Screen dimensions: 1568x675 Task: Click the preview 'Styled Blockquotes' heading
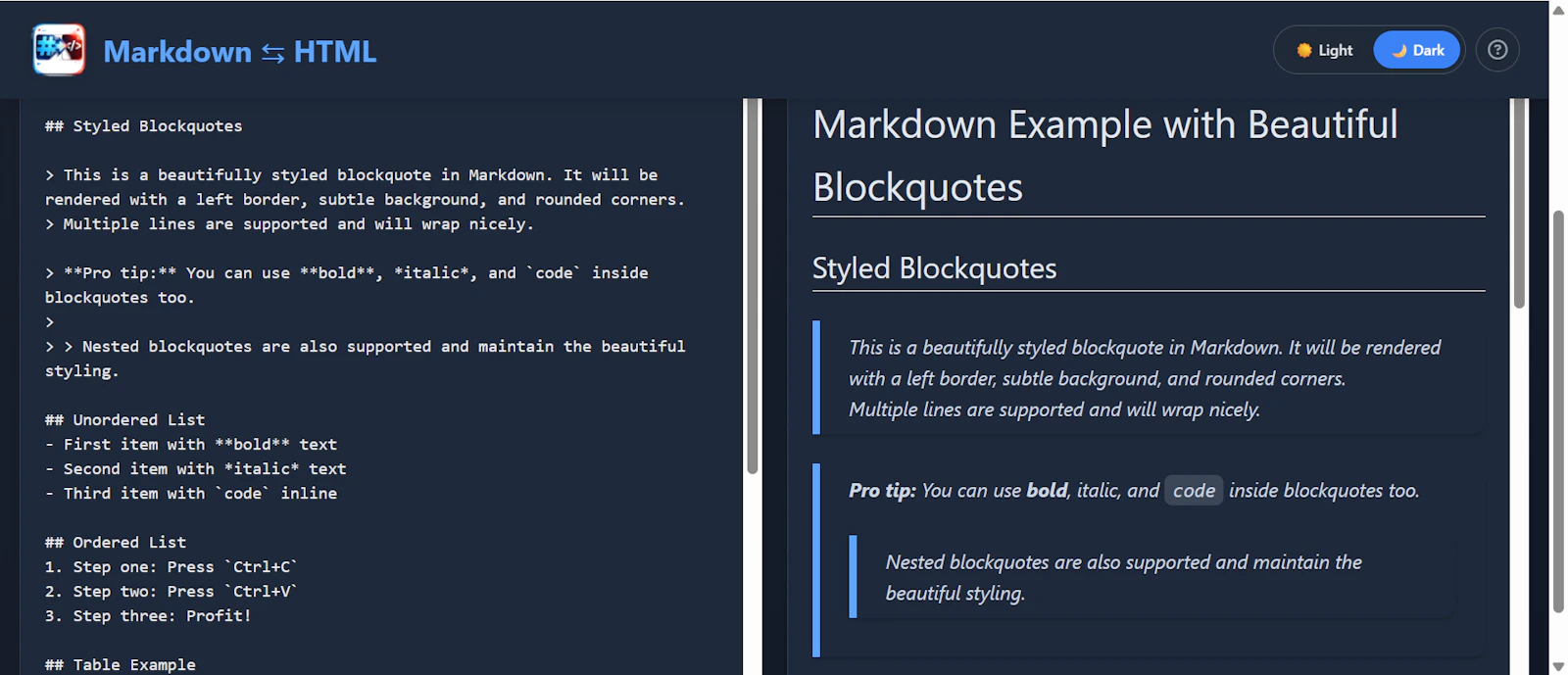click(x=935, y=268)
